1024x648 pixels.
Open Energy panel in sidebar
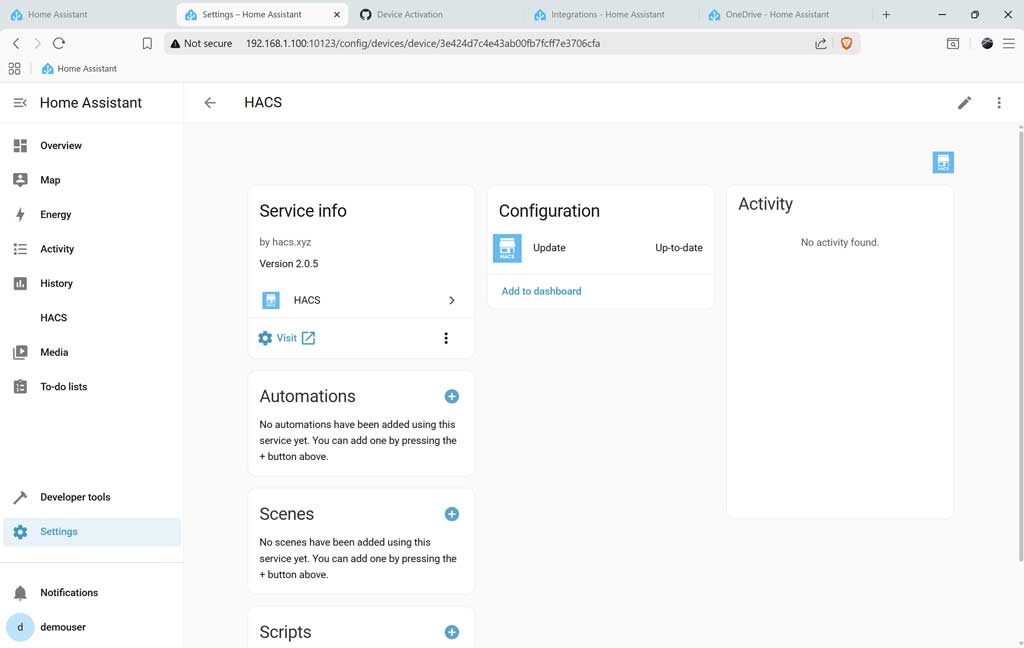(x=91, y=214)
